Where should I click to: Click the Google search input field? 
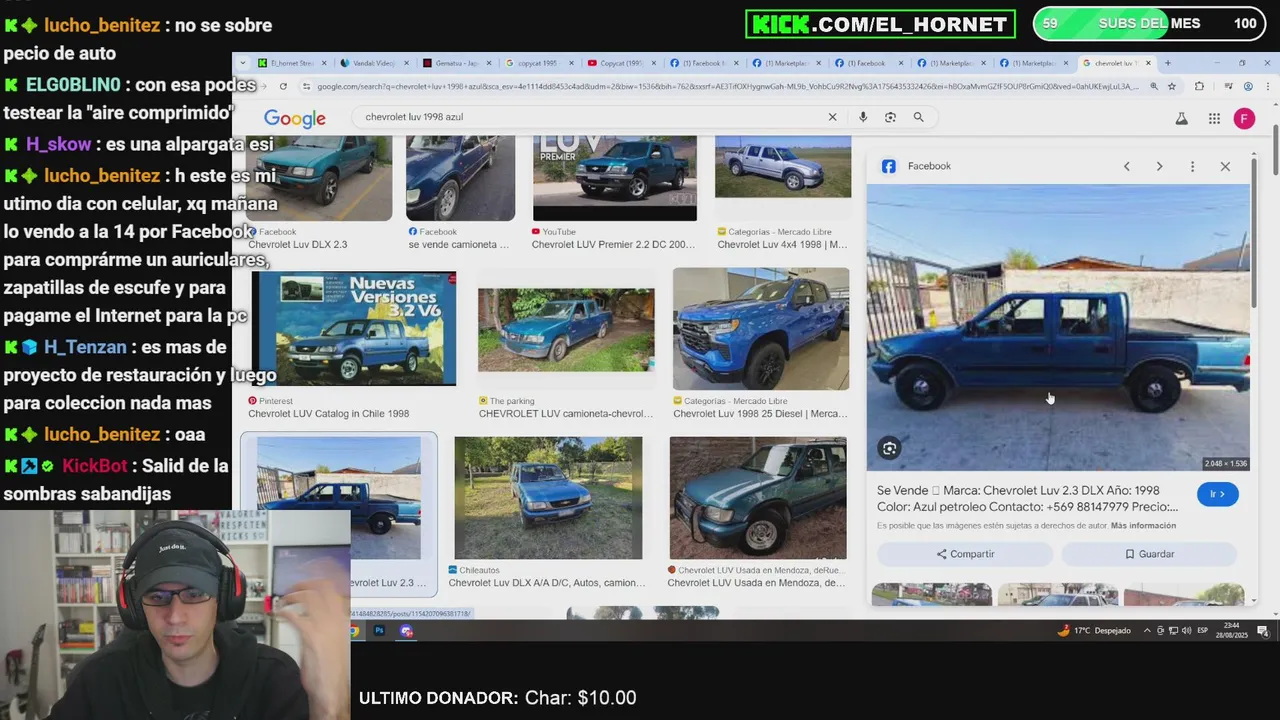tap(590, 117)
